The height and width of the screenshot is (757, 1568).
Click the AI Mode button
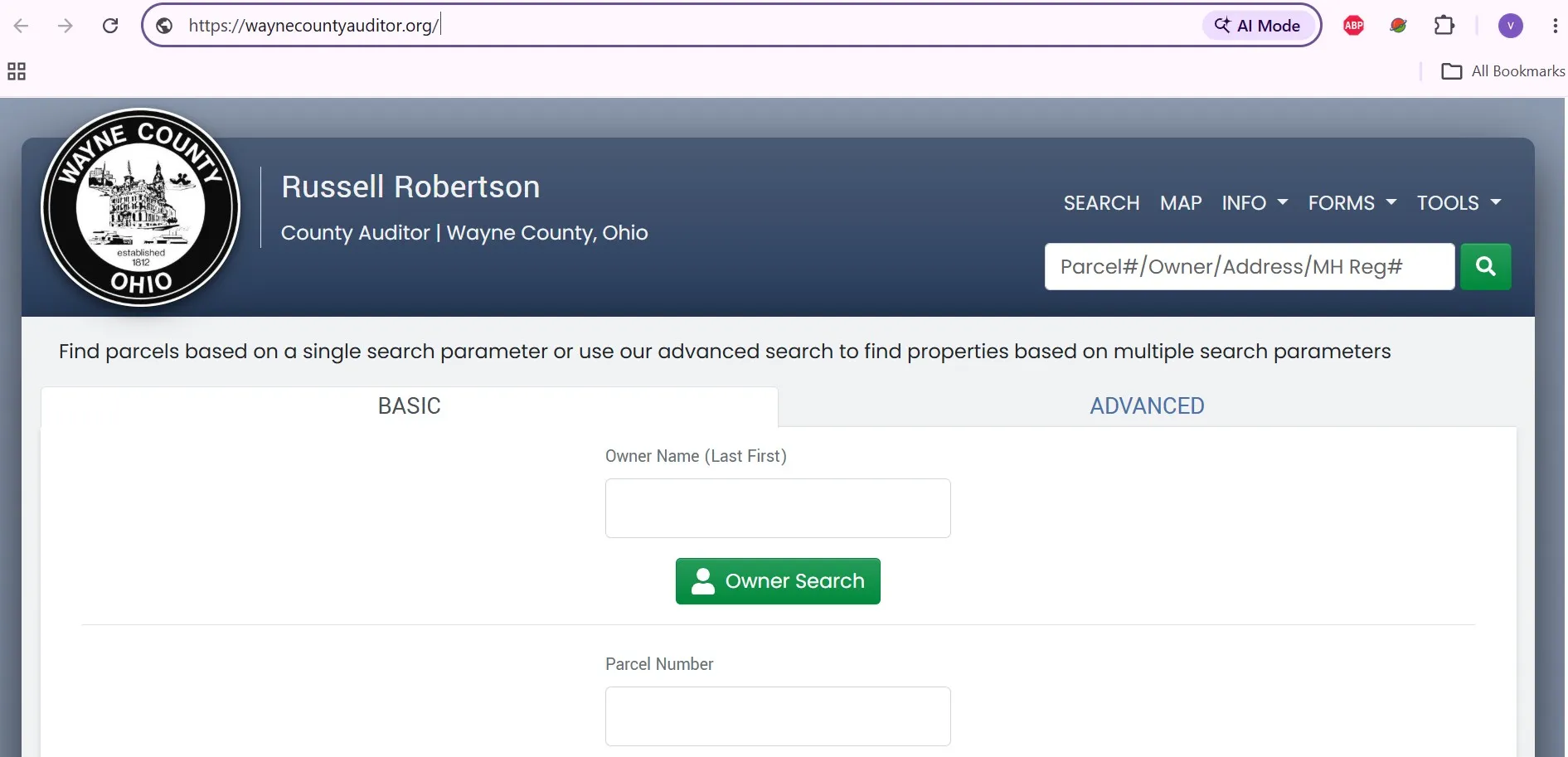[1257, 26]
